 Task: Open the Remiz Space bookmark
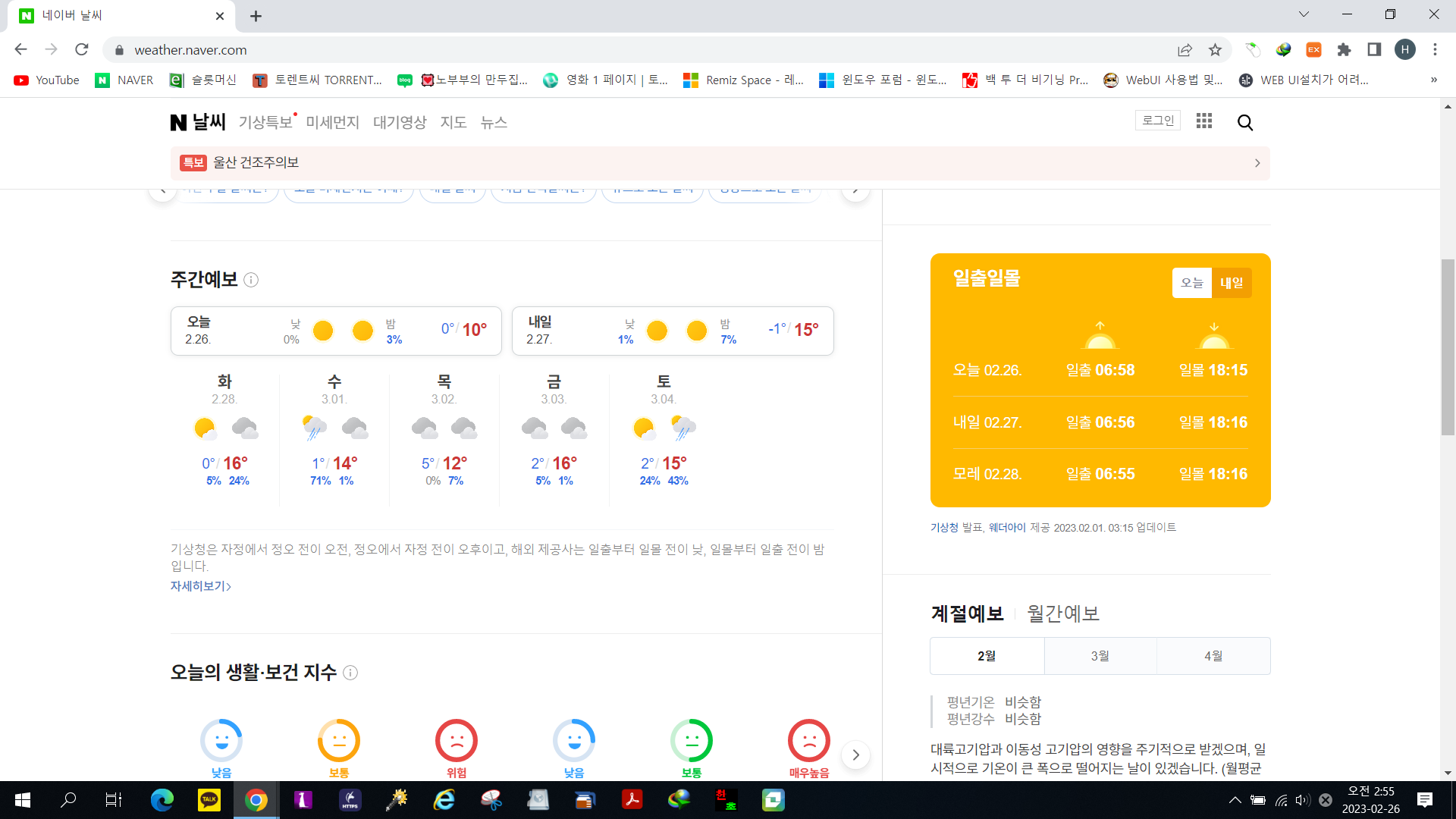pos(743,80)
